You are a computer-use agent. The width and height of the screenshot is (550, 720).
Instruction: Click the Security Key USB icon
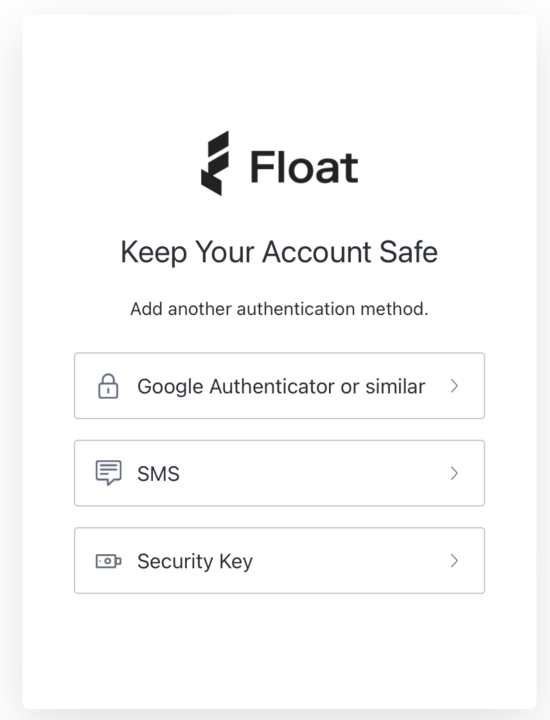point(108,561)
